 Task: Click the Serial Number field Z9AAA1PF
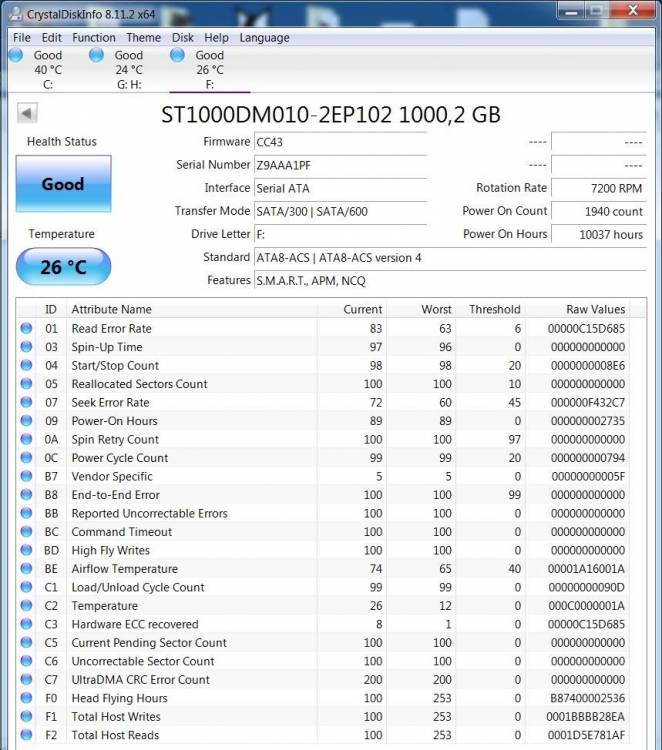[340, 165]
